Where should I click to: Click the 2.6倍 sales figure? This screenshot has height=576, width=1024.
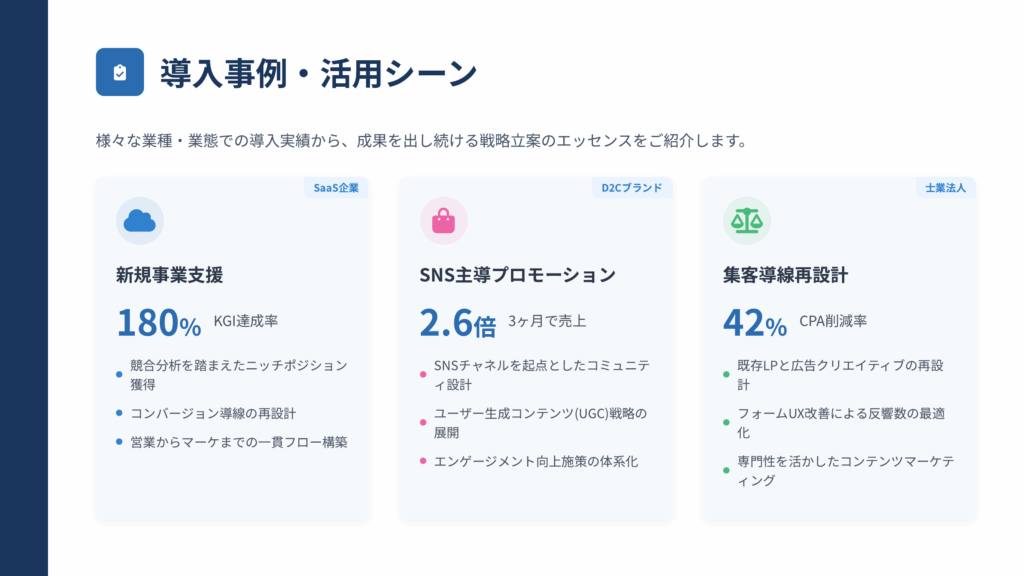pos(457,322)
